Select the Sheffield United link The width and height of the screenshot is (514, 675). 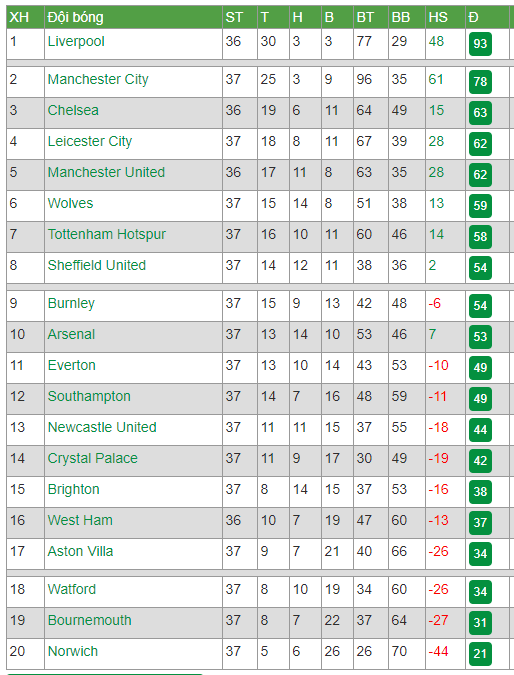pos(96,265)
